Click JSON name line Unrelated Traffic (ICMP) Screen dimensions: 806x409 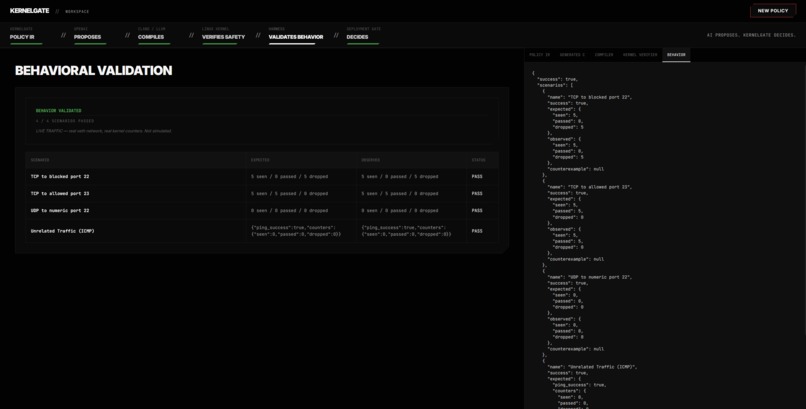pyautogui.click(x=593, y=367)
